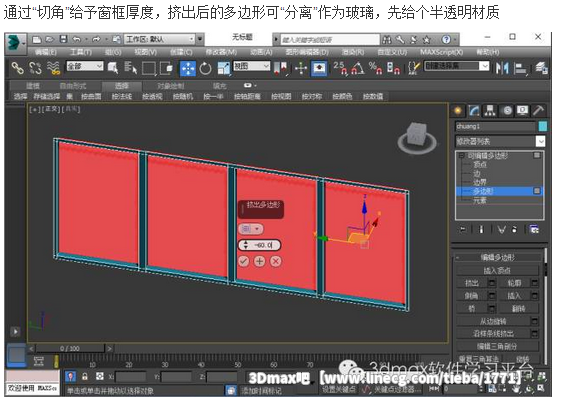The width and height of the screenshot is (561, 397).
Task: Collapse the Edit Polygons rollout header
Action: point(498,257)
